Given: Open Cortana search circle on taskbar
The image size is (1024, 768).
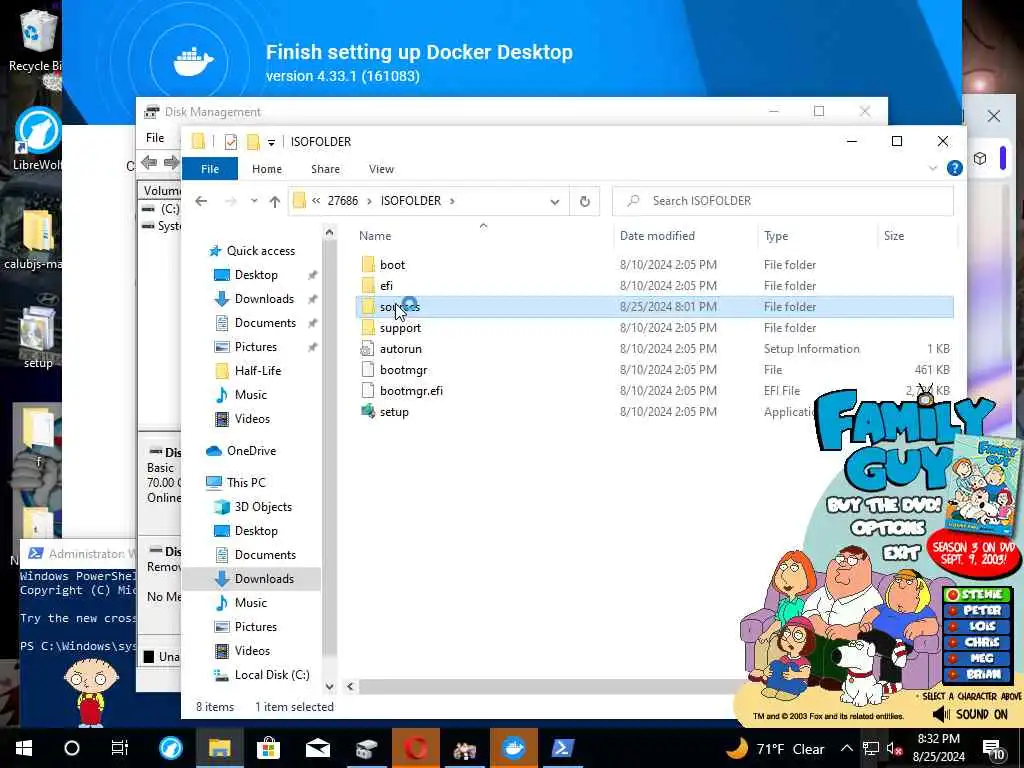Looking at the screenshot, I should tap(71, 748).
